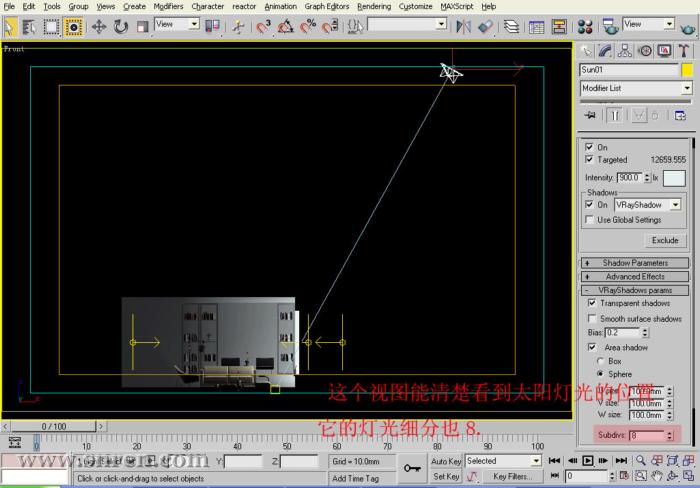Toggle Use Global Settings checkbox
Viewport: 700px width, 488px height.
click(x=590, y=220)
